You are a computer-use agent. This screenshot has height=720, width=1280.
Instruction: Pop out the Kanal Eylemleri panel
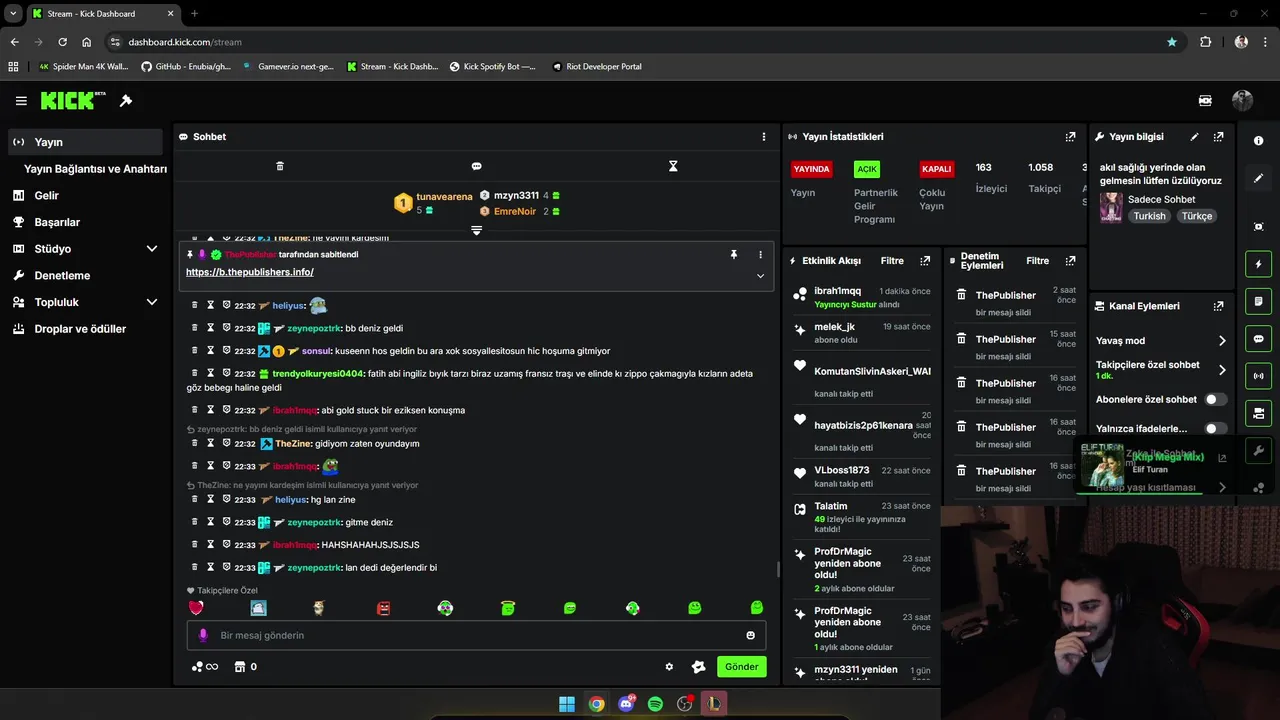1218,306
